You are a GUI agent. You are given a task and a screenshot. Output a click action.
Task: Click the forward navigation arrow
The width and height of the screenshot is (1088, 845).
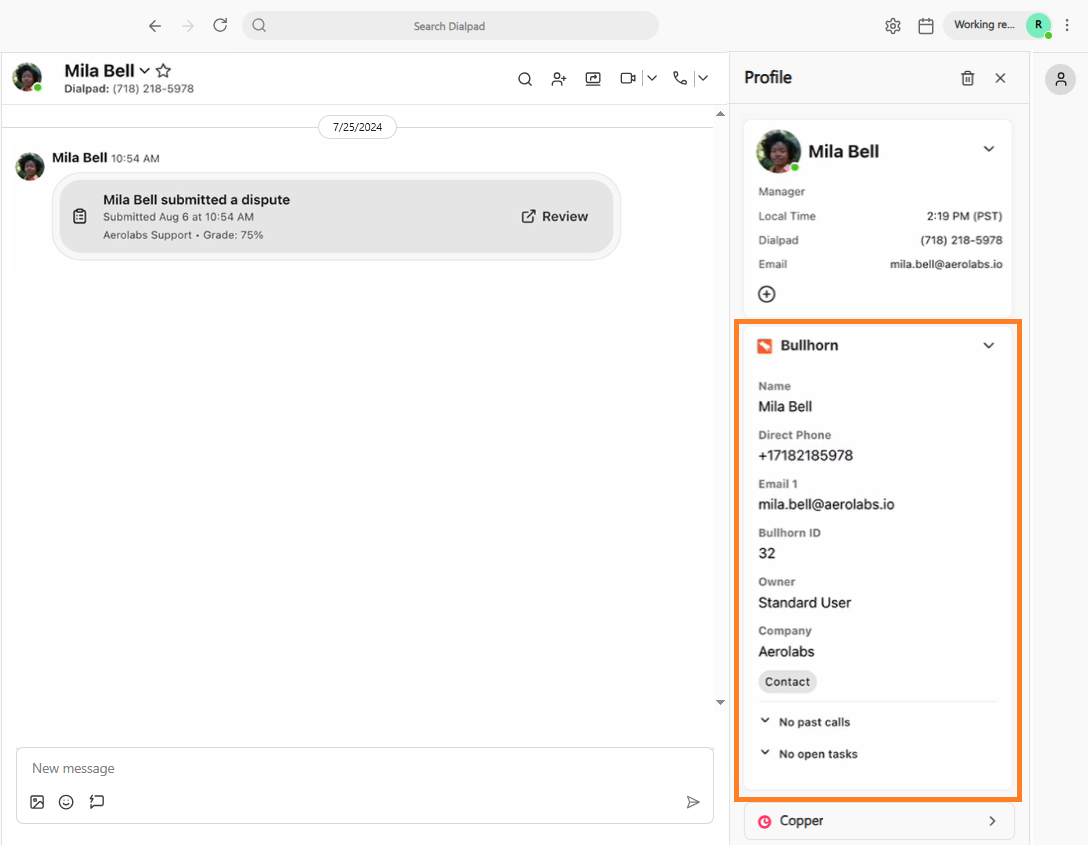tap(188, 26)
